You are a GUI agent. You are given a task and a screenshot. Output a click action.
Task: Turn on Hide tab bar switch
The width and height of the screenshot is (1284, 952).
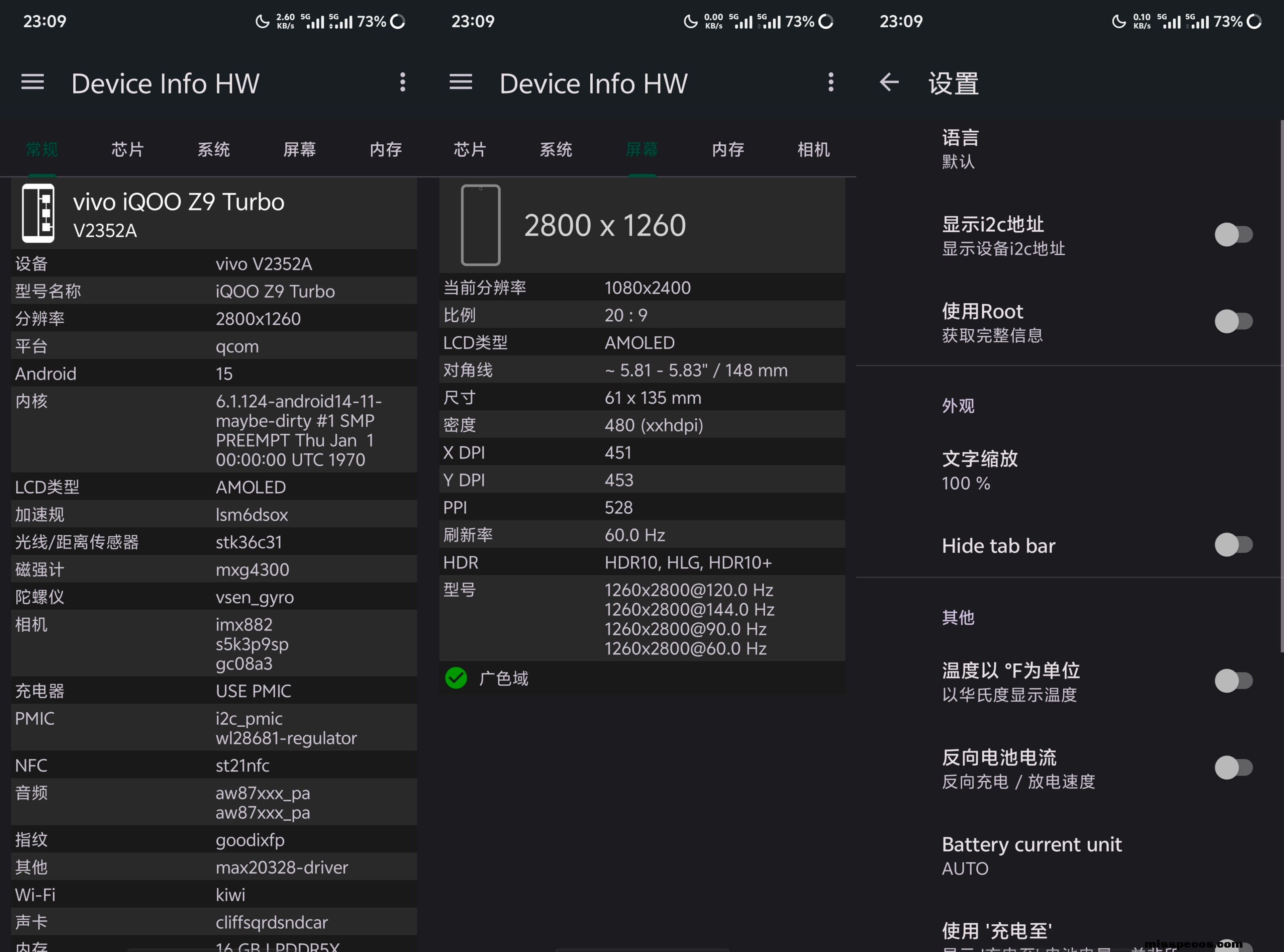coord(1233,544)
